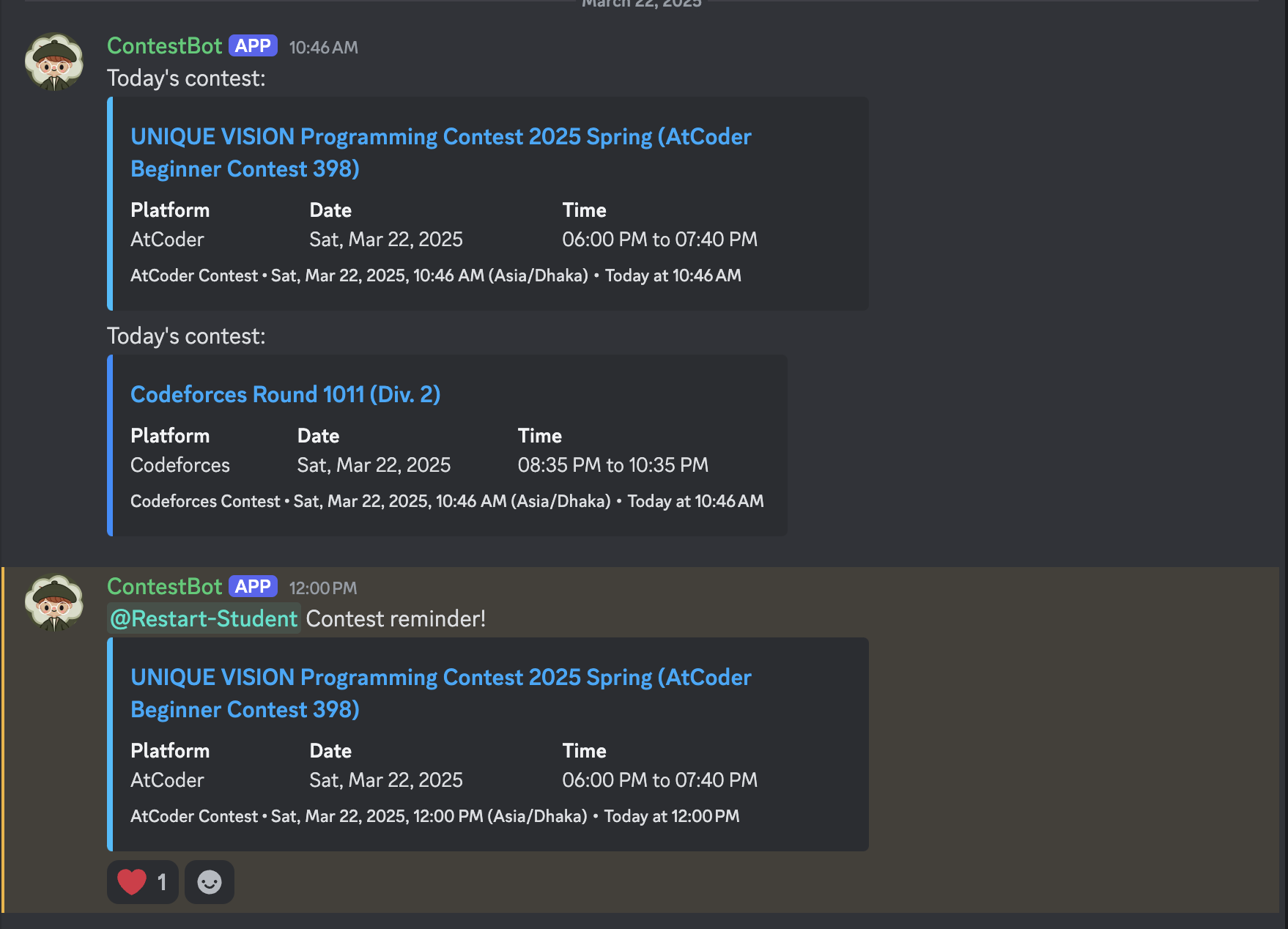This screenshot has width=1288, height=929.
Task: Click ContestBot's avatar on the reminder message
Action: pyautogui.click(x=55, y=602)
